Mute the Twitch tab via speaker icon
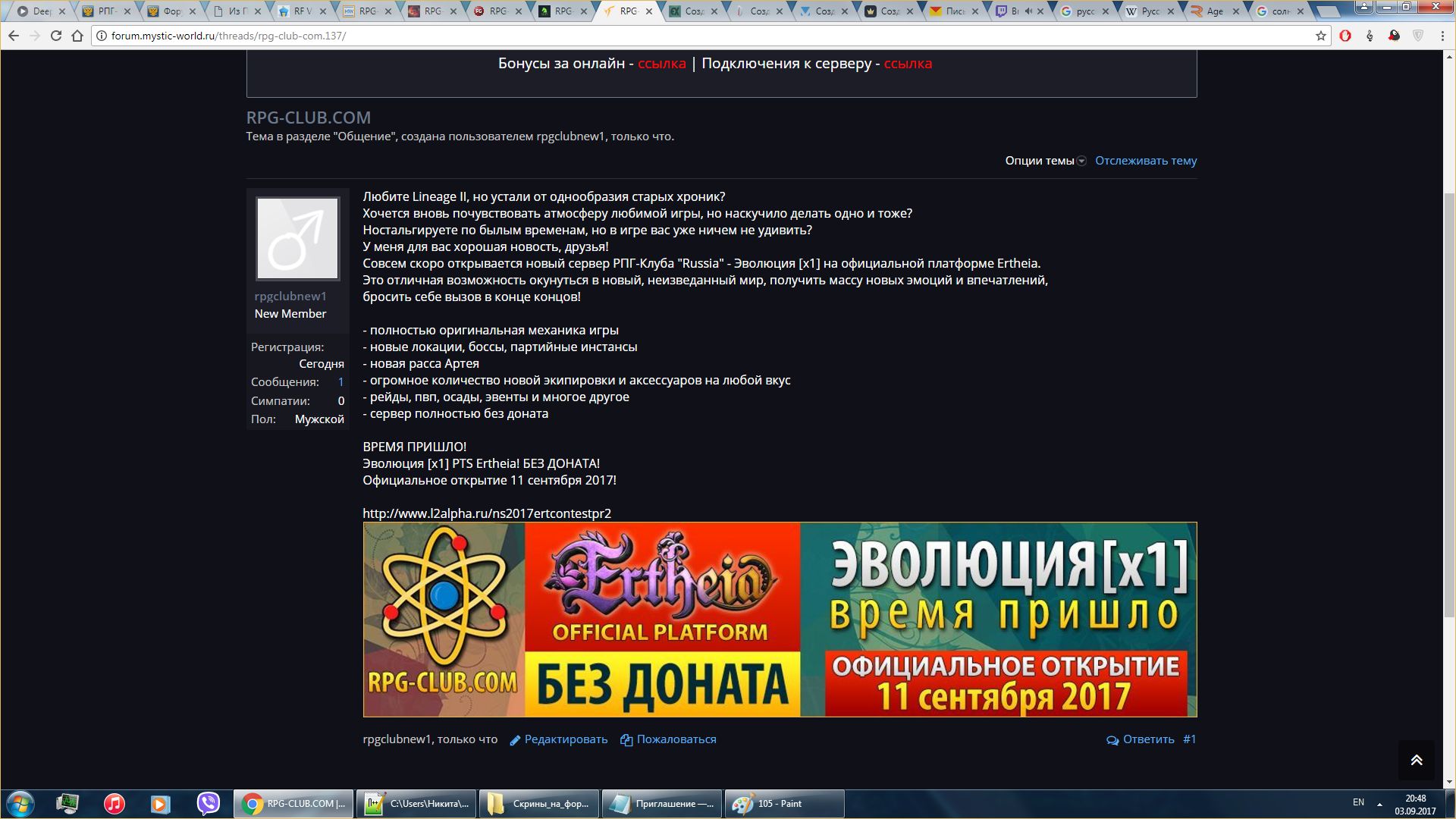This screenshot has width=1456, height=819. click(1029, 11)
